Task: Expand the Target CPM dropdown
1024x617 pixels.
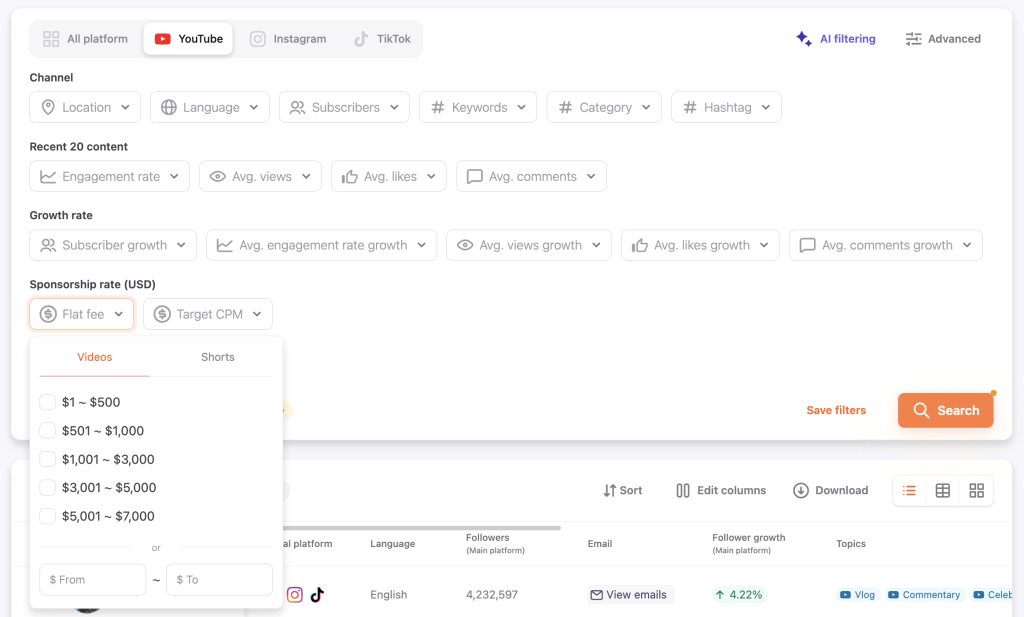Action: pyautogui.click(x=207, y=314)
